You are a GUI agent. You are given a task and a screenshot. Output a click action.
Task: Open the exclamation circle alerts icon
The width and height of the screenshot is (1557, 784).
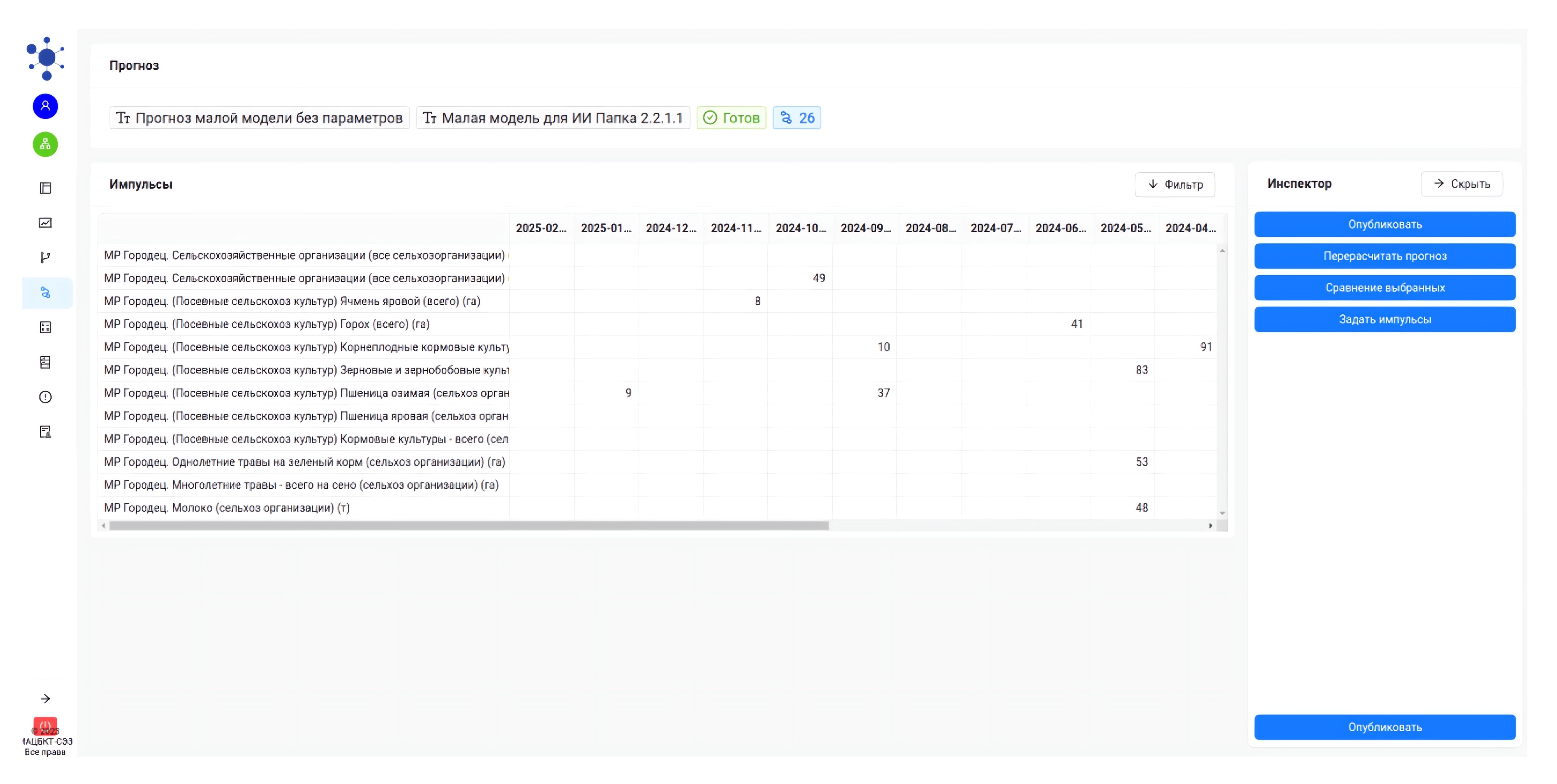[x=45, y=397]
